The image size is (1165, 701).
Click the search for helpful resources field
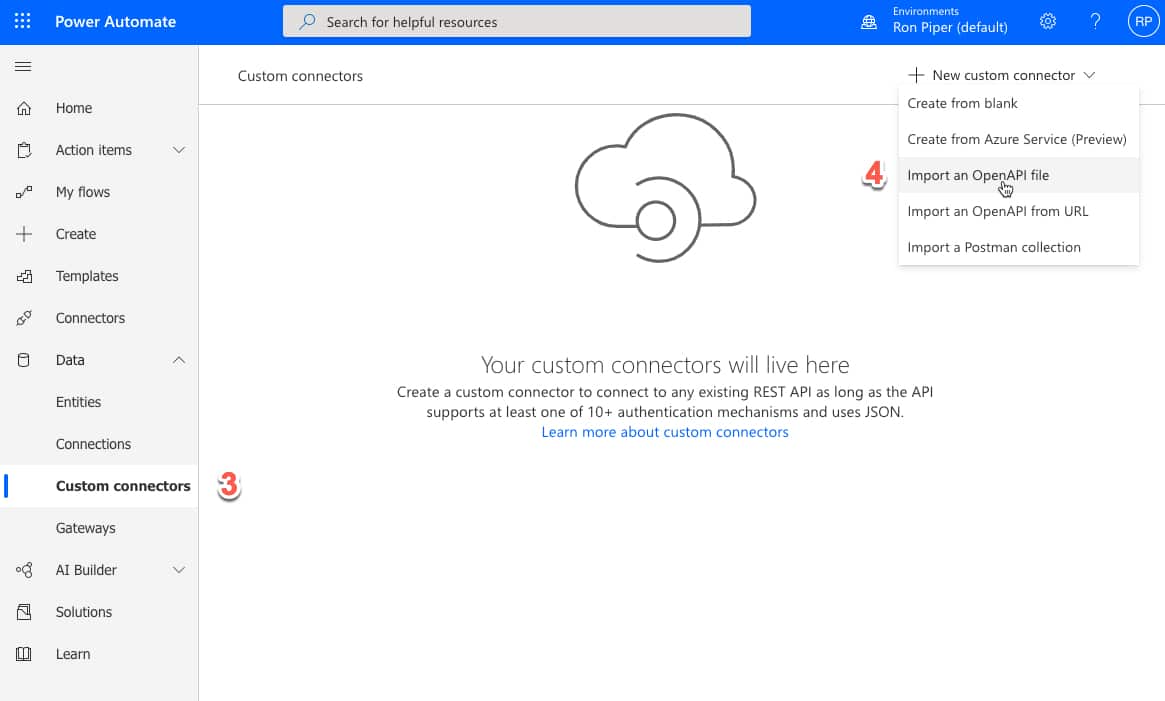517,21
